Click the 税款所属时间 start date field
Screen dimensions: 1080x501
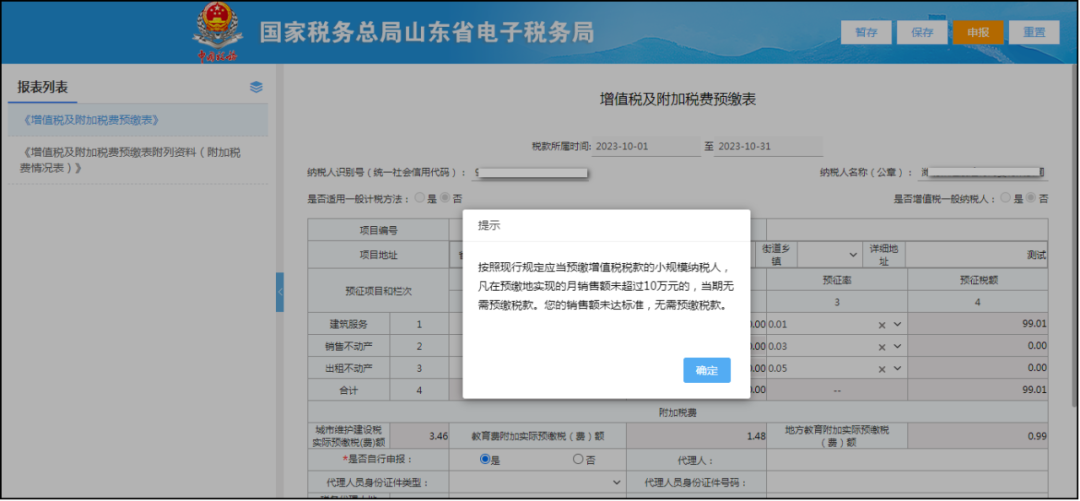click(x=646, y=146)
